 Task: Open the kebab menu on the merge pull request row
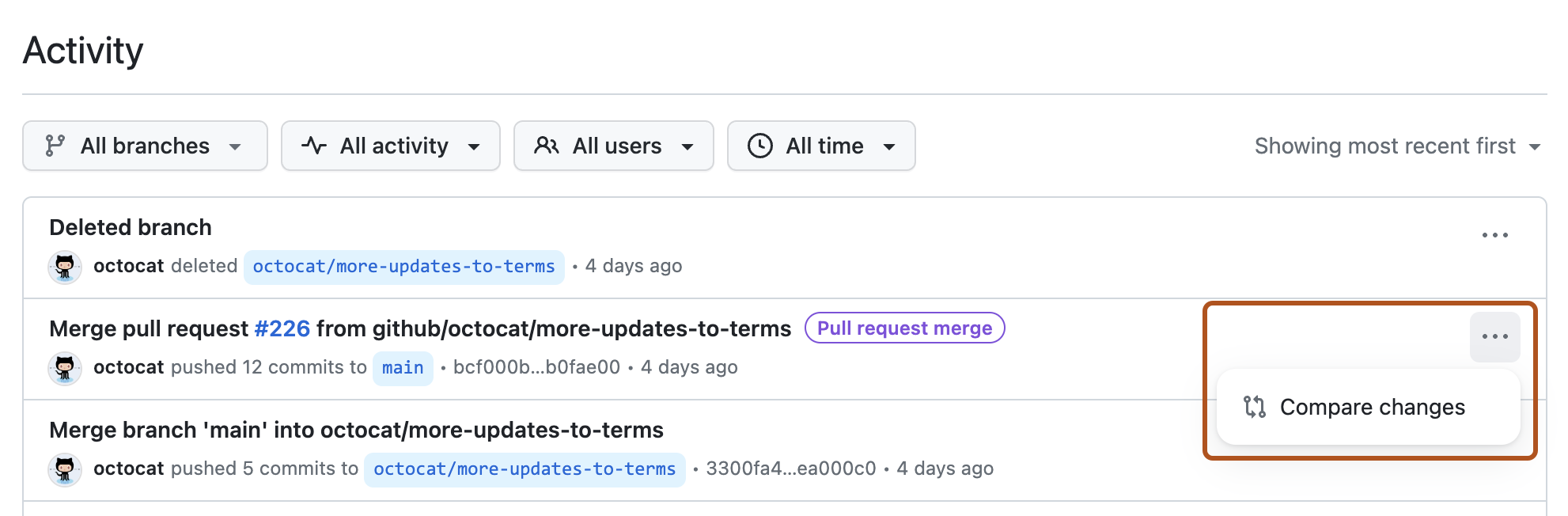tap(1495, 336)
